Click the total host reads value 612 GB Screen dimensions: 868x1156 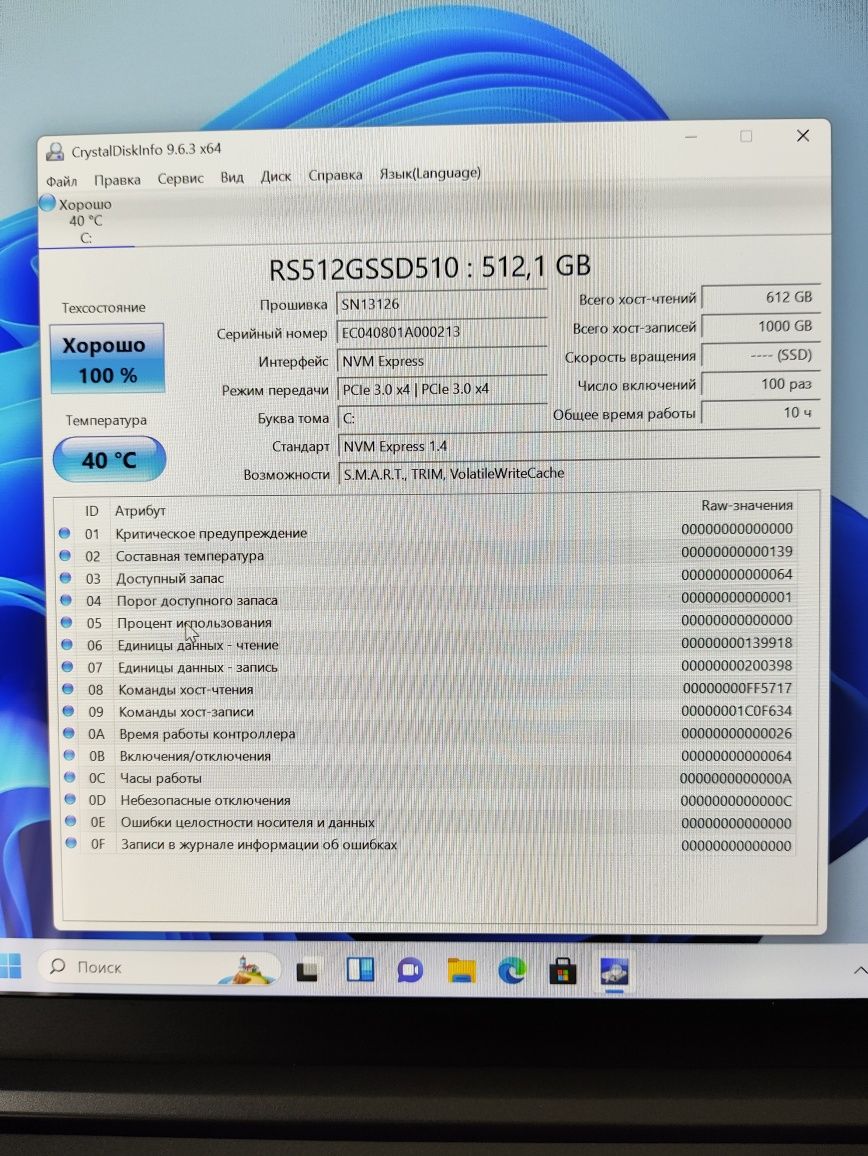coord(760,297)
